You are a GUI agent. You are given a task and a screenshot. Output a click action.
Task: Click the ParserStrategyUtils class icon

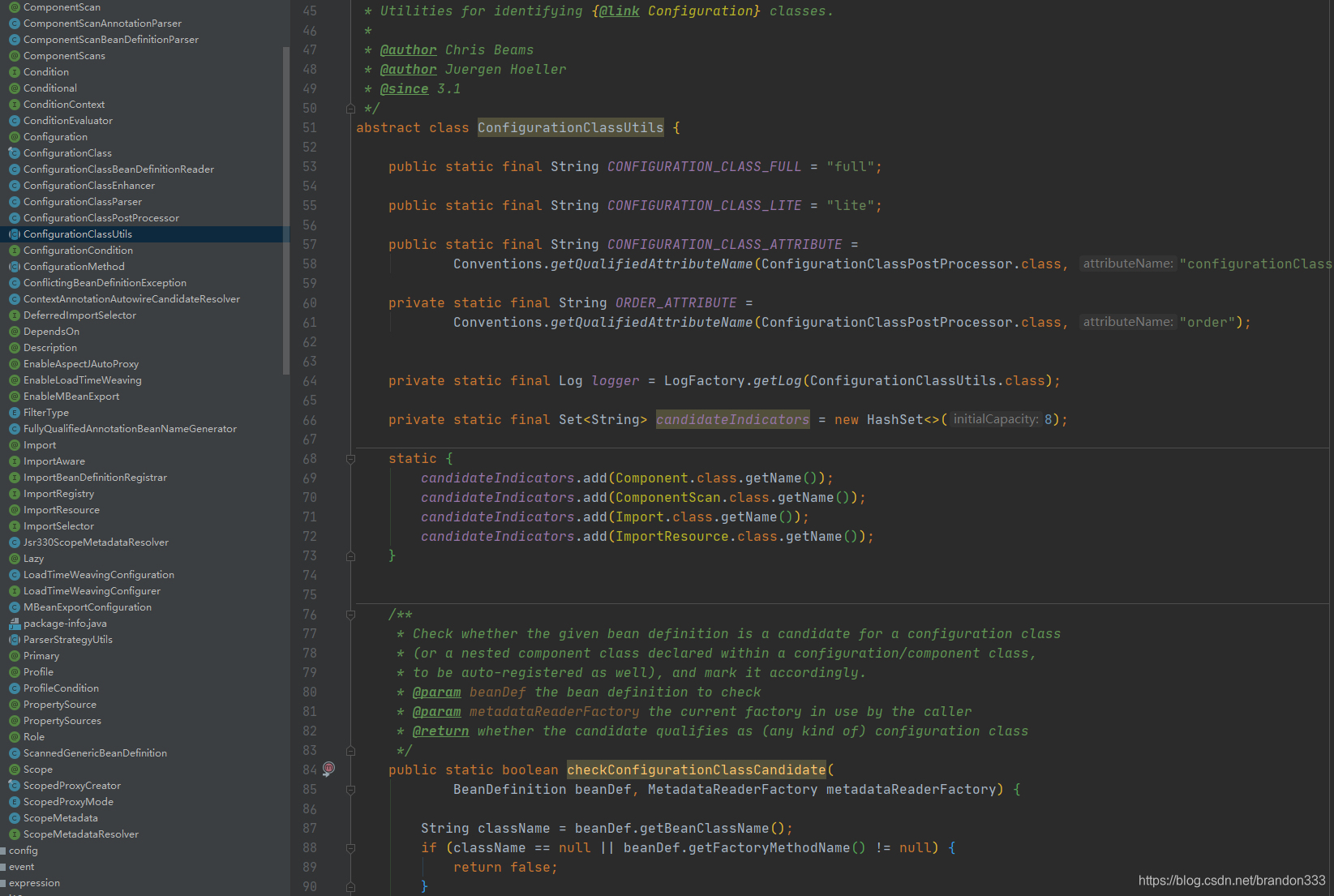(x=14, y=640)
